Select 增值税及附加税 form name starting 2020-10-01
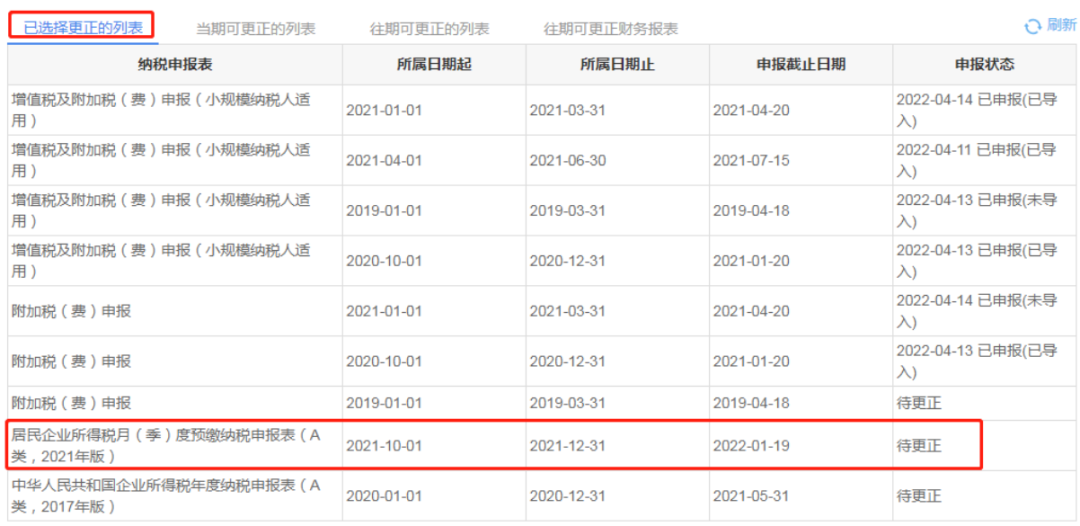This screenshot has width=1080, height=526. [161, 261]
